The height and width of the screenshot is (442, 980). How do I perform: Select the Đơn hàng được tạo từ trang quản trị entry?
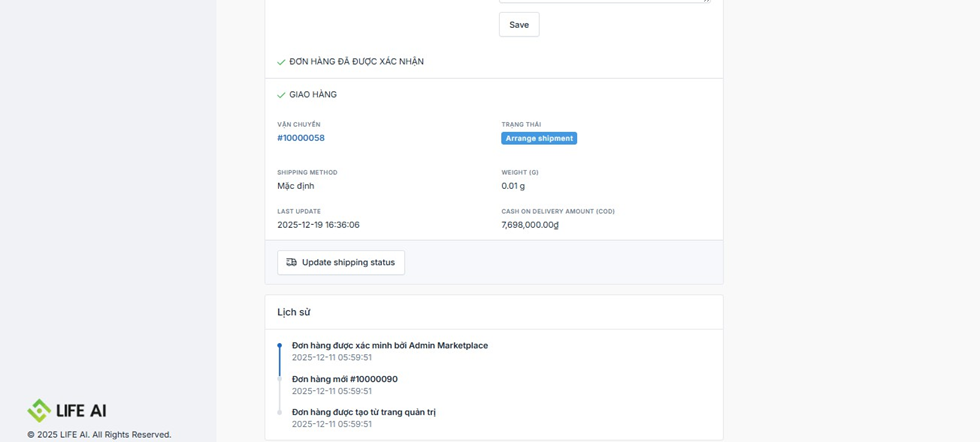[x=363, y=412]
